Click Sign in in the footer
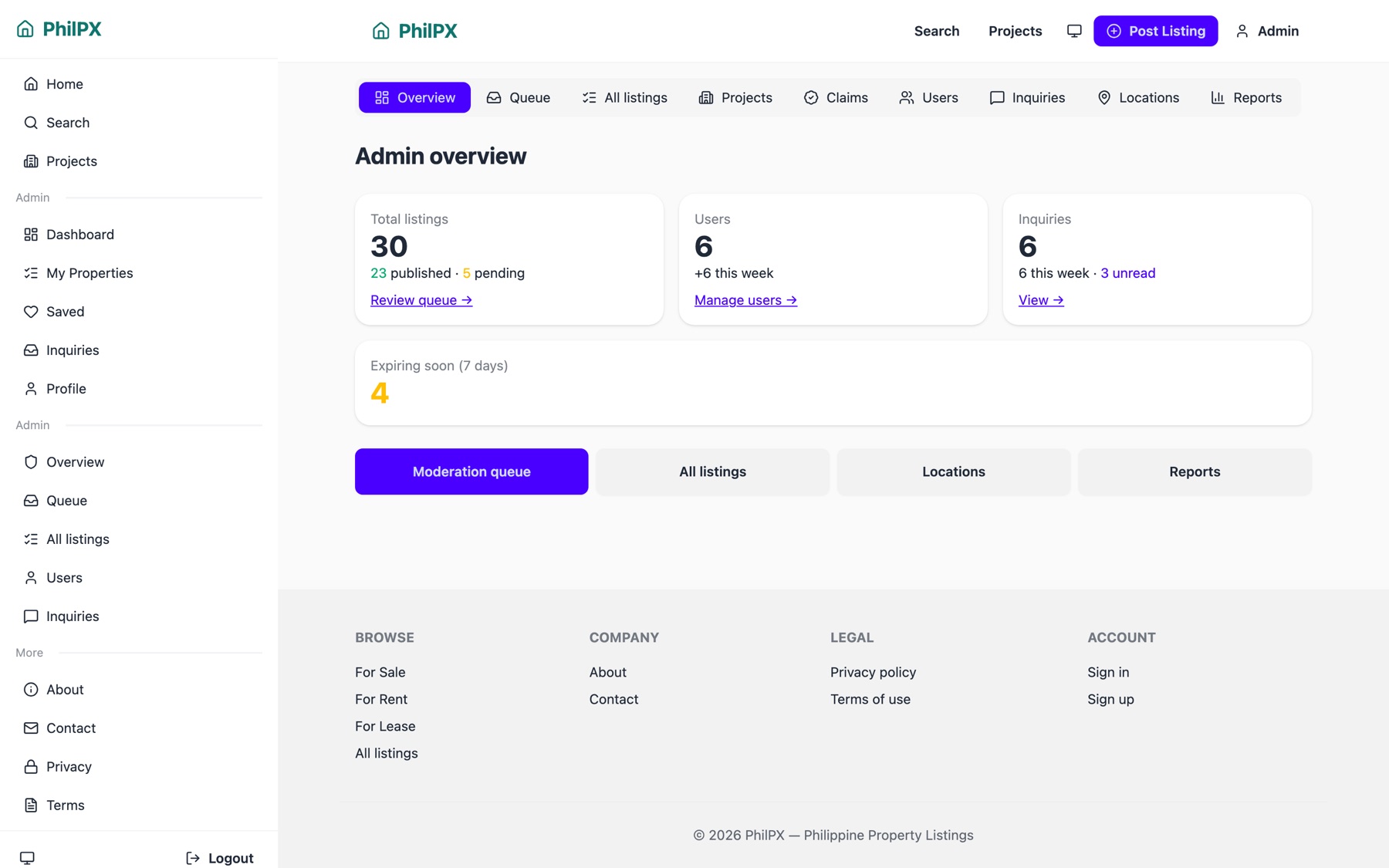This screenshot has height=868, width=1389. (1108, 672)
